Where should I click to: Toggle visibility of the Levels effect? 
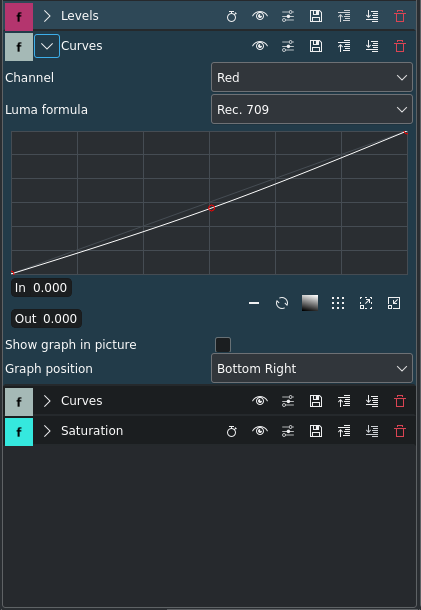pos(260,16)
